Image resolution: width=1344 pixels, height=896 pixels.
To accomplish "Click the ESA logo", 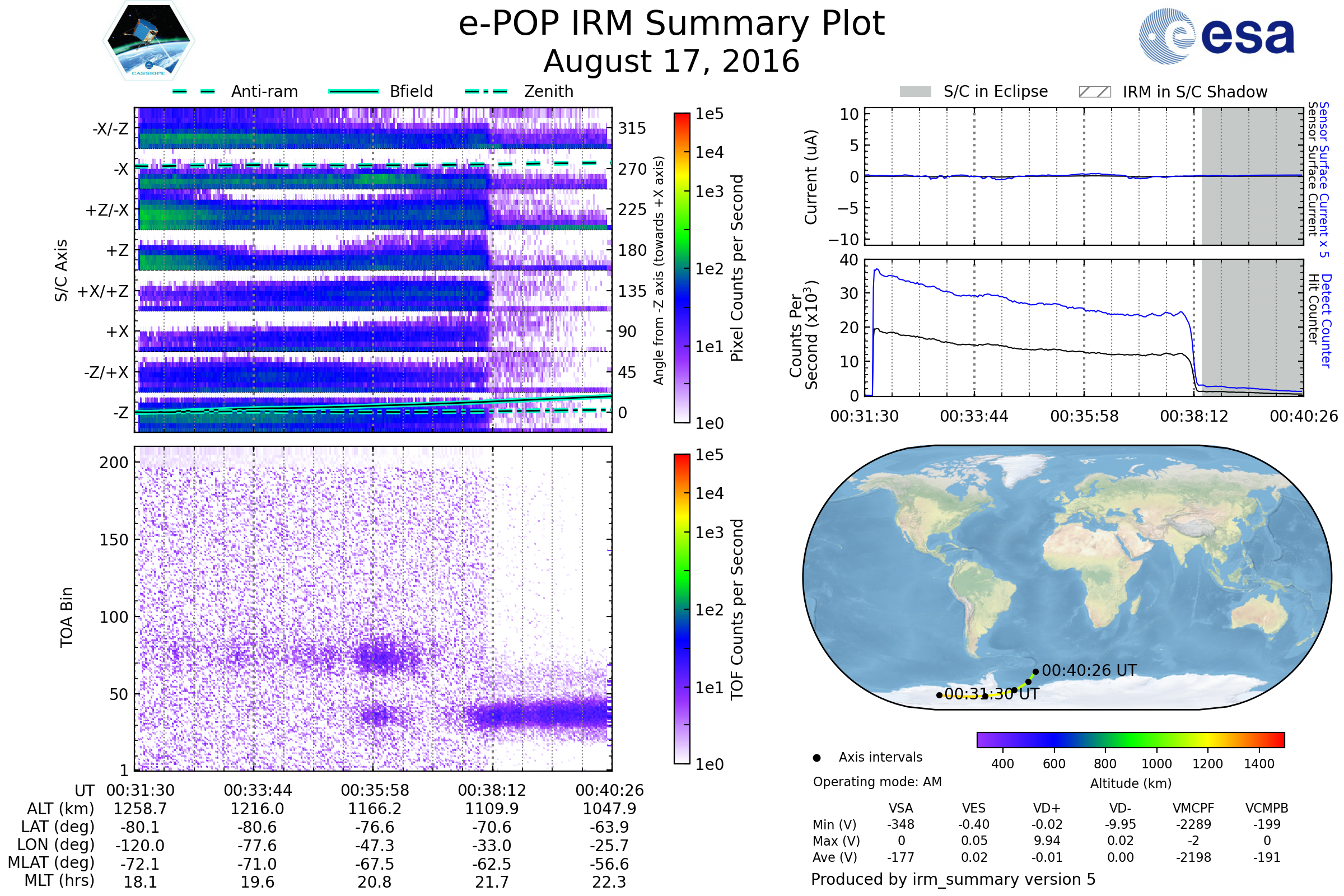I will 1216,36.
